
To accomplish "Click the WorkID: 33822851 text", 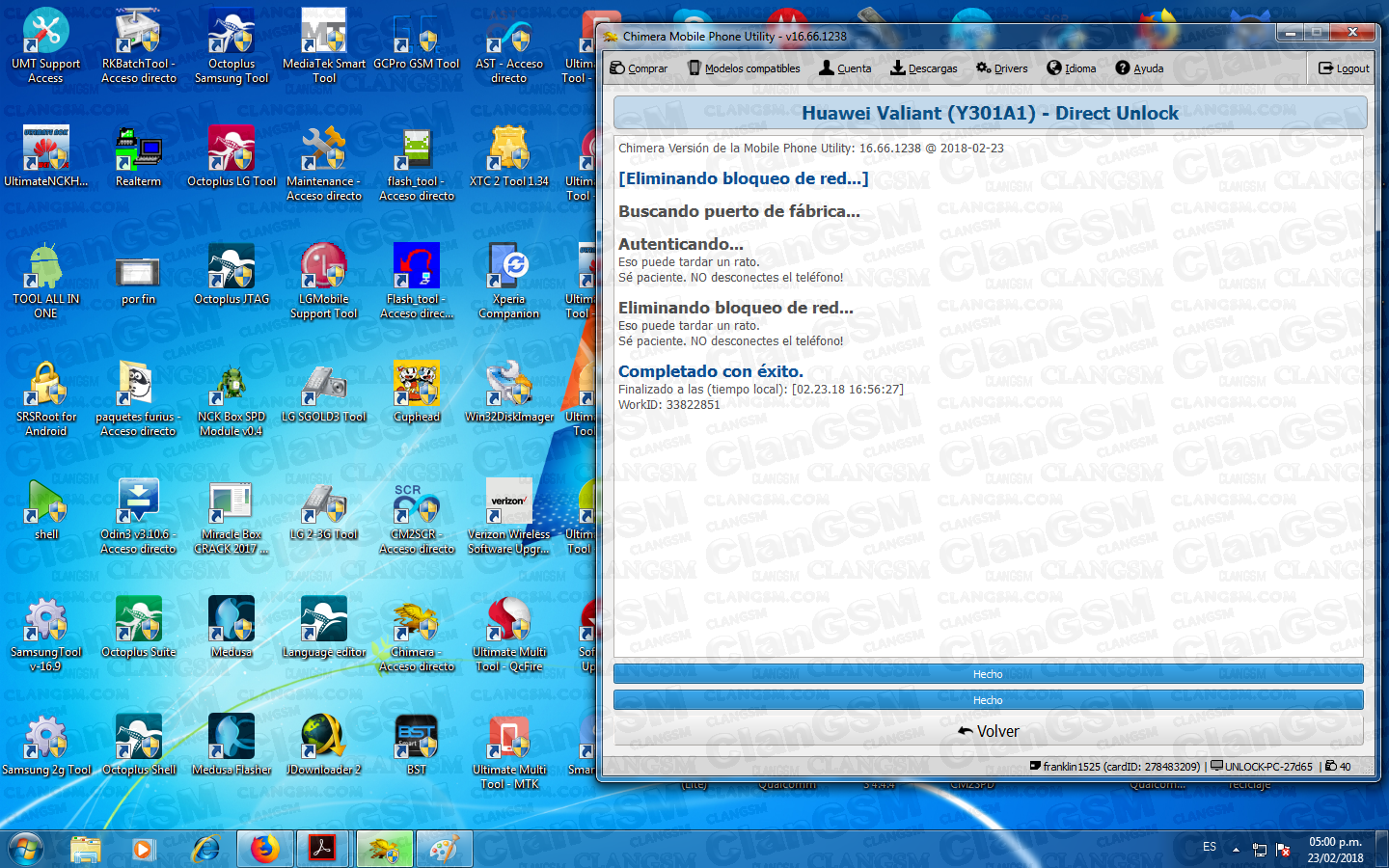I will [668, 405].
